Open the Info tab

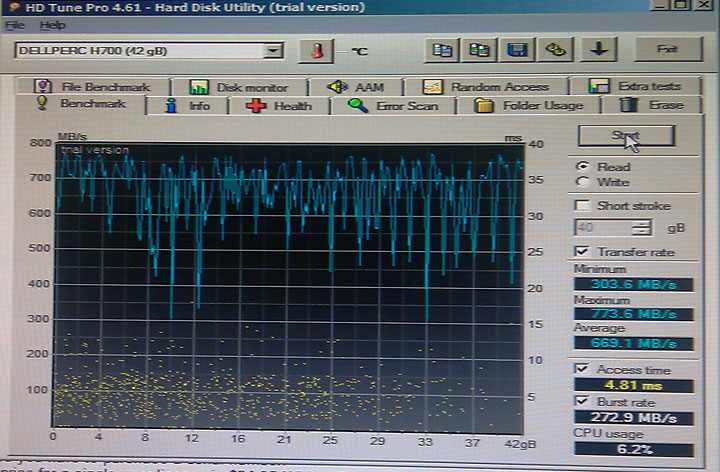pos(187,106)
